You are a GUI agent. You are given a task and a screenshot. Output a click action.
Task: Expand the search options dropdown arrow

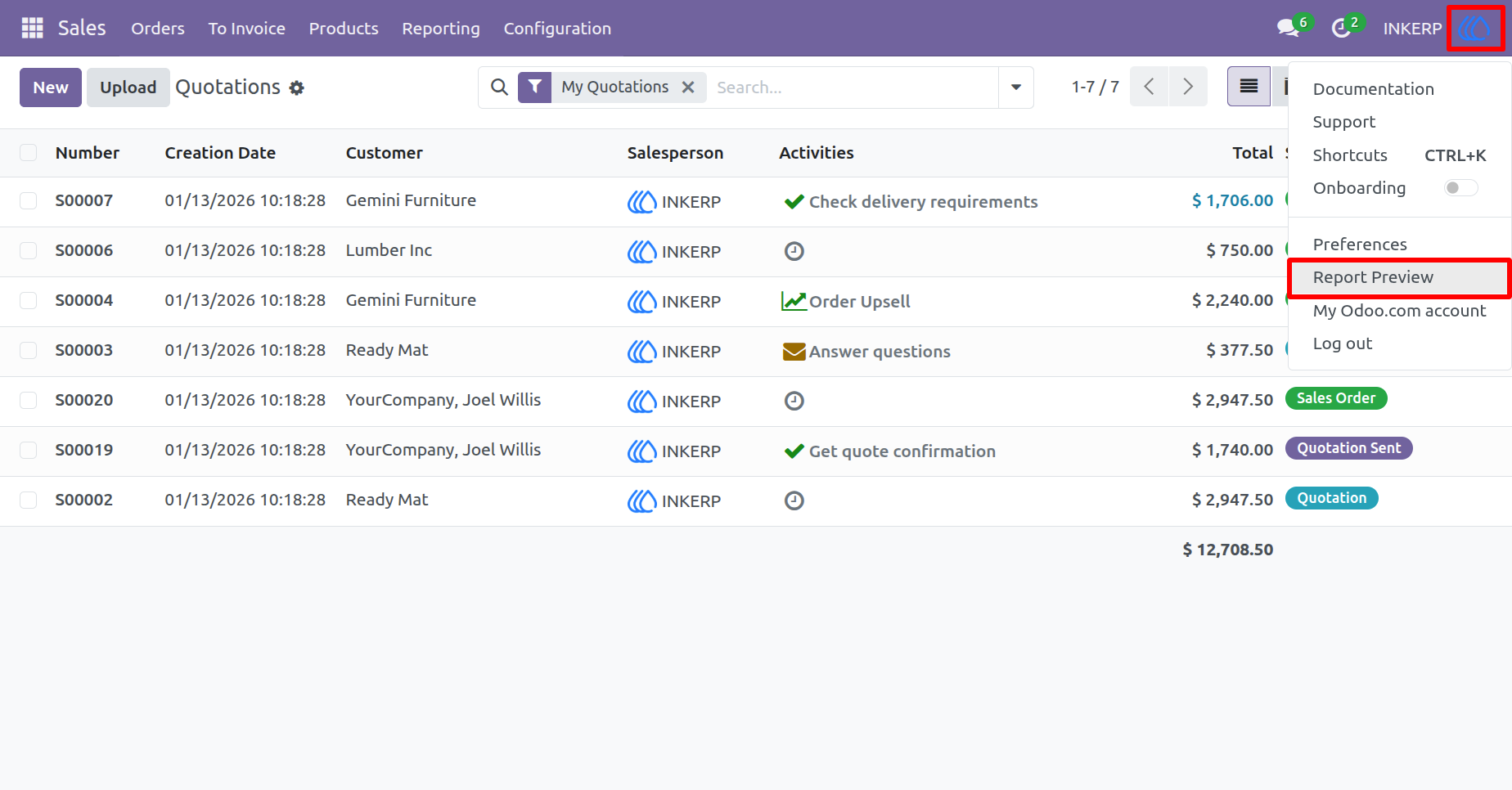(x=1016, y=88)
